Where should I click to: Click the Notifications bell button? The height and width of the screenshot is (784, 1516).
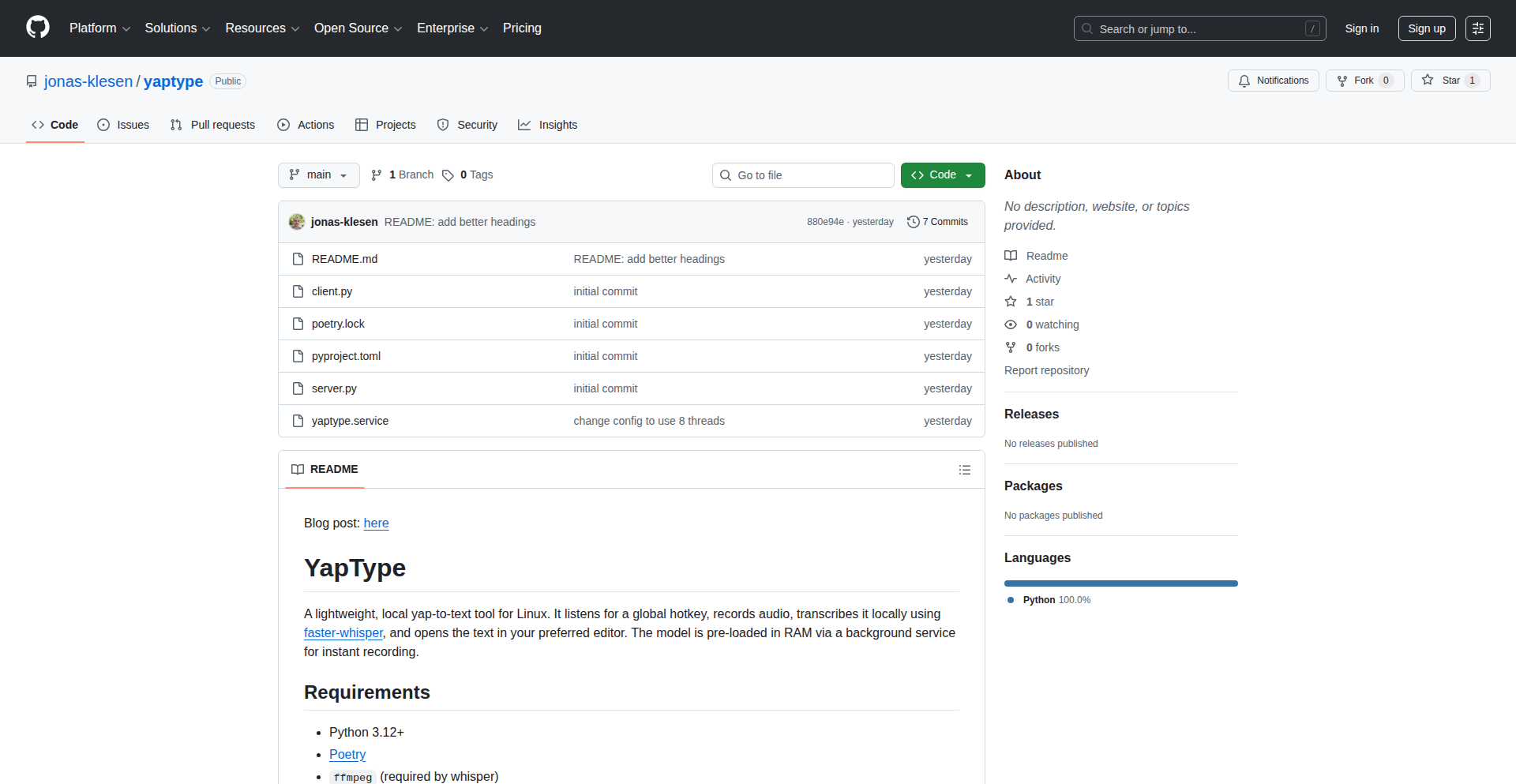point(1273,81)
